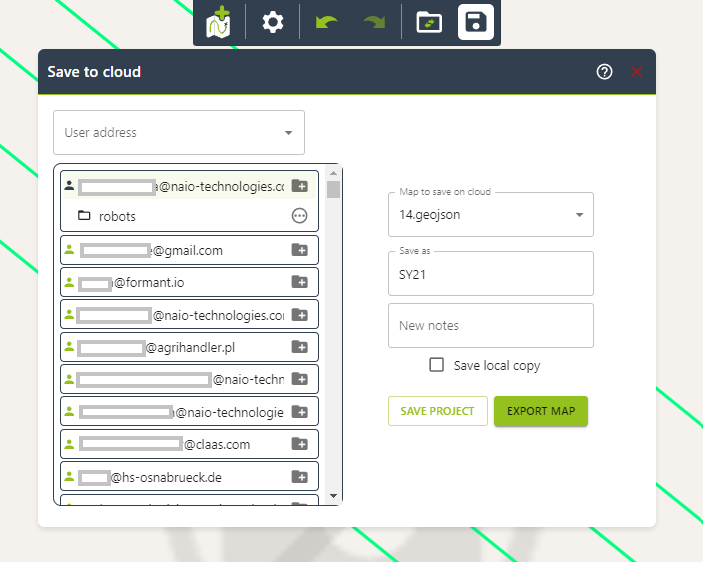Viewport: 703px width, 562px height.
Task: Open the help question mark icon
Action: tap(604, 72)
